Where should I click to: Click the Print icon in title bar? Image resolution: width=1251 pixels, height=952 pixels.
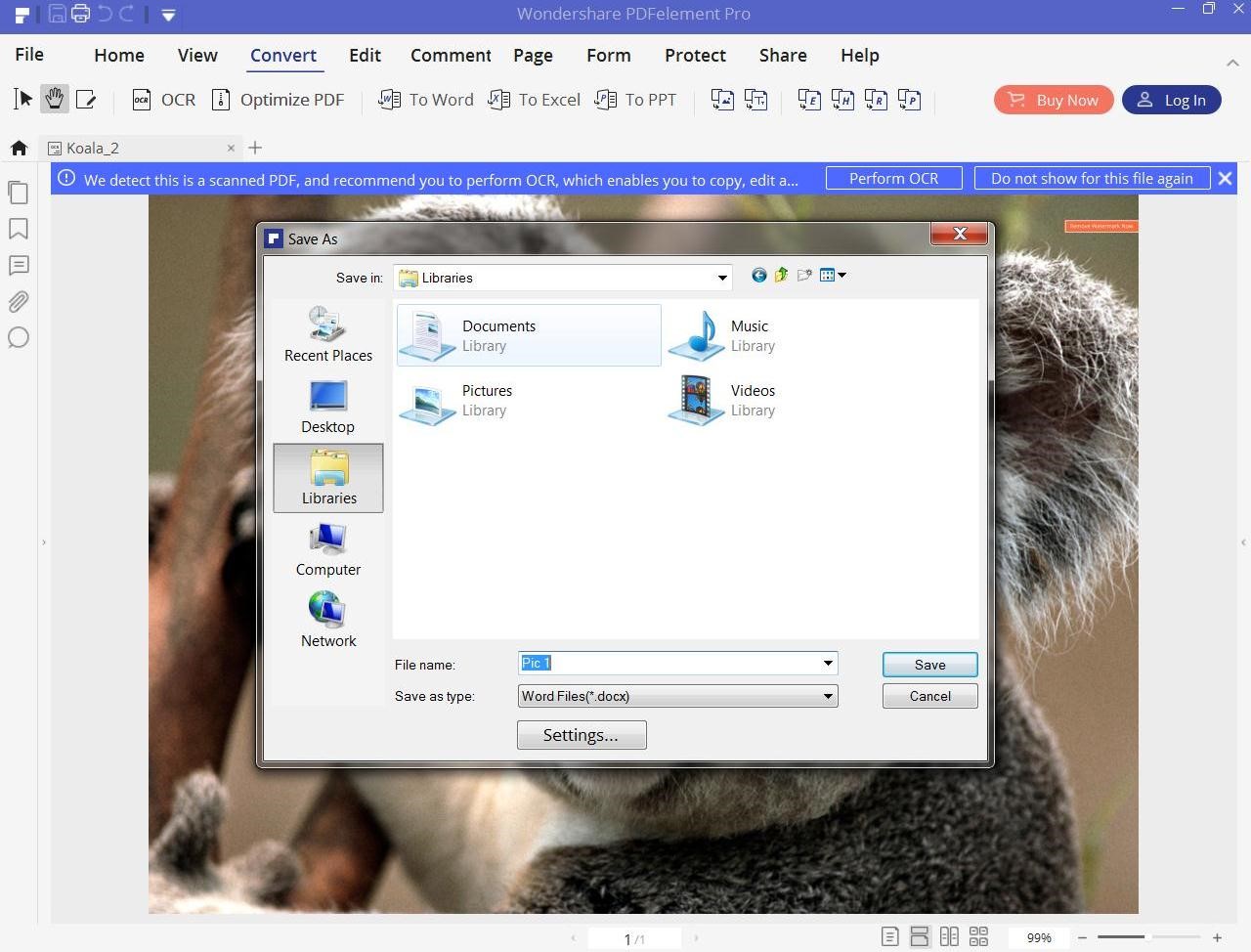pyautogui.click(x=80, y=14)
